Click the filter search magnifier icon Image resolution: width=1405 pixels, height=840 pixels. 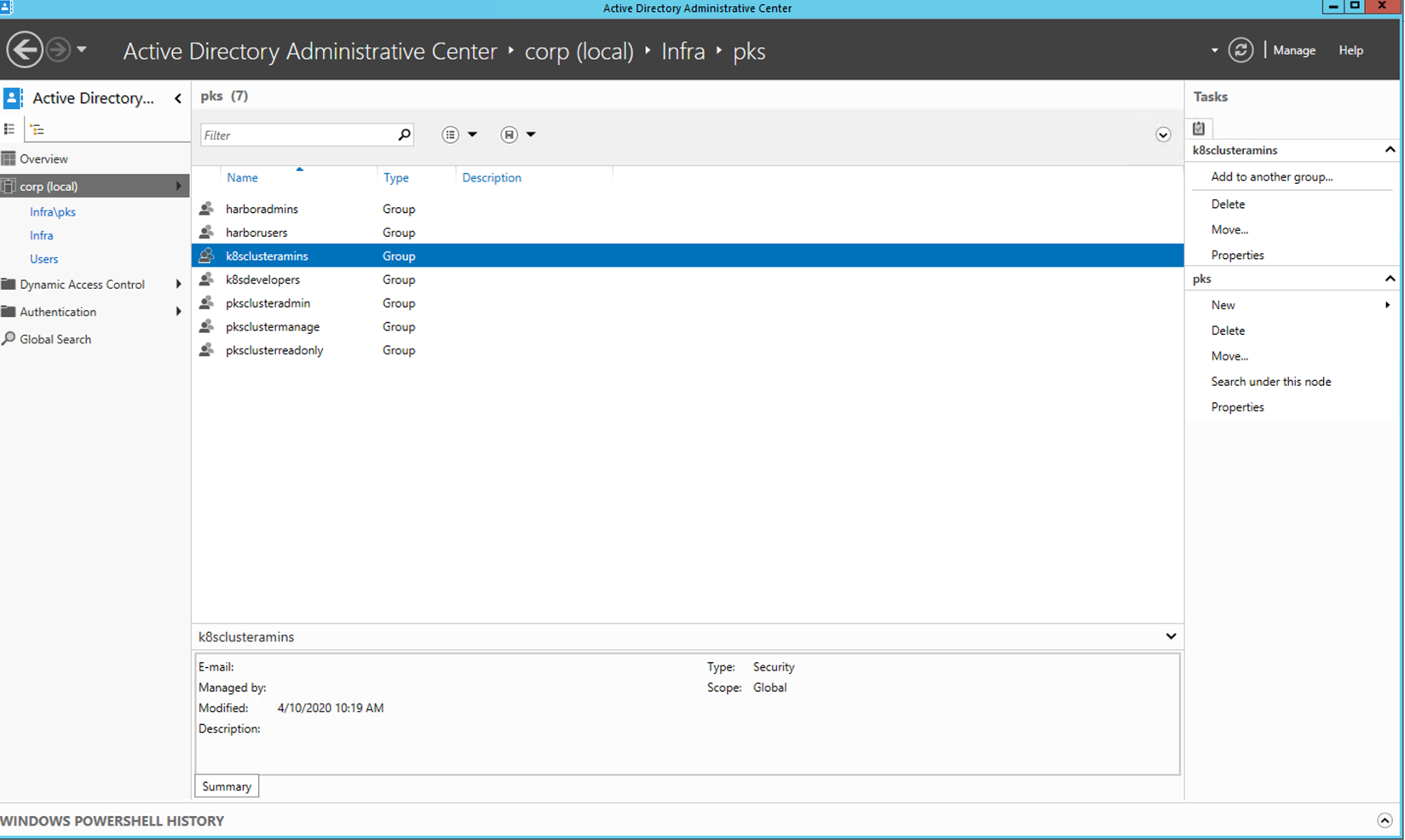pyautogui.click(x=405, y=135)
